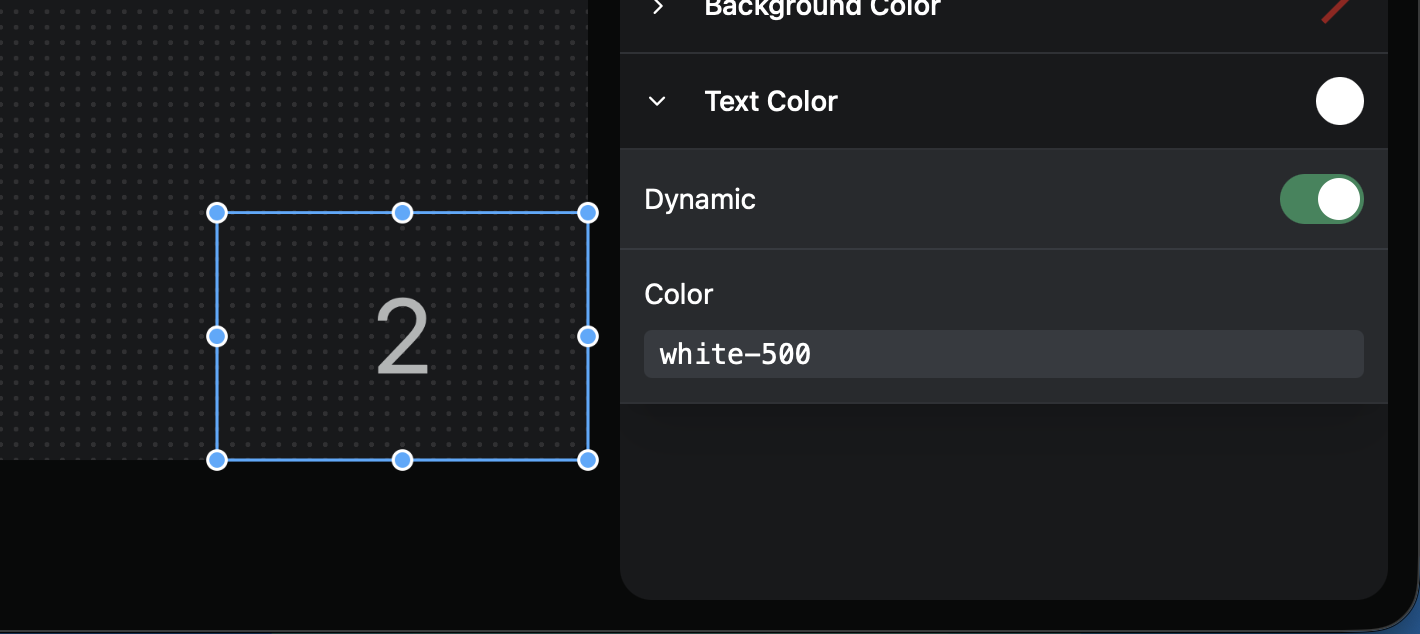Click the middle-right resize handle
This screenshot has width=1420, height=634.
tap(588, 336)
